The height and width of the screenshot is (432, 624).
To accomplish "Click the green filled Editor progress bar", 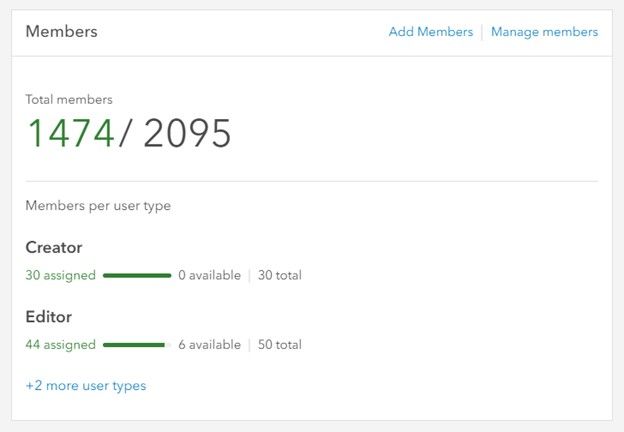I will [x=133, y=345].
